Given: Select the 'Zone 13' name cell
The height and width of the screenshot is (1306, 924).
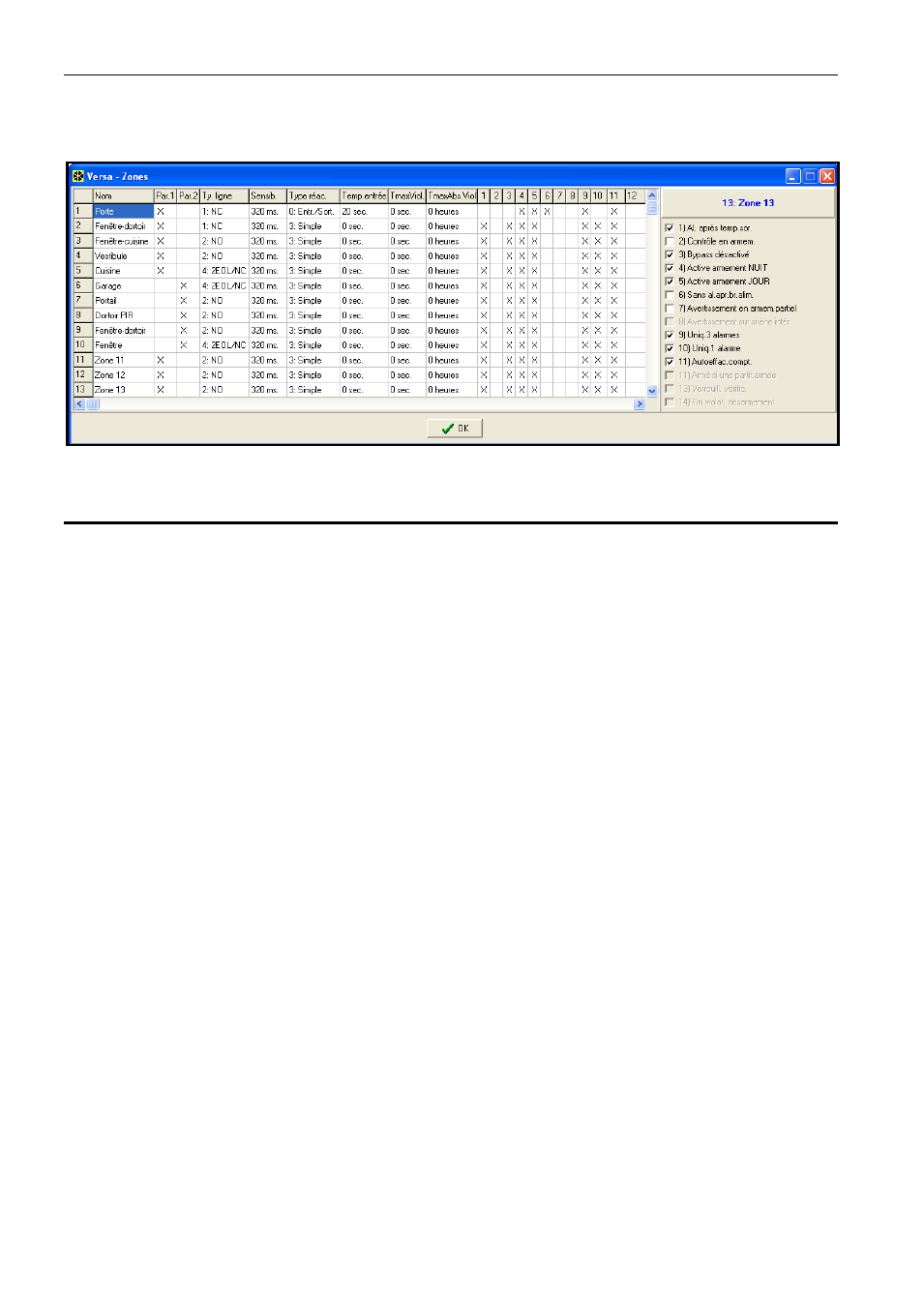Looking at the screenshot, I should coord(123,390).
